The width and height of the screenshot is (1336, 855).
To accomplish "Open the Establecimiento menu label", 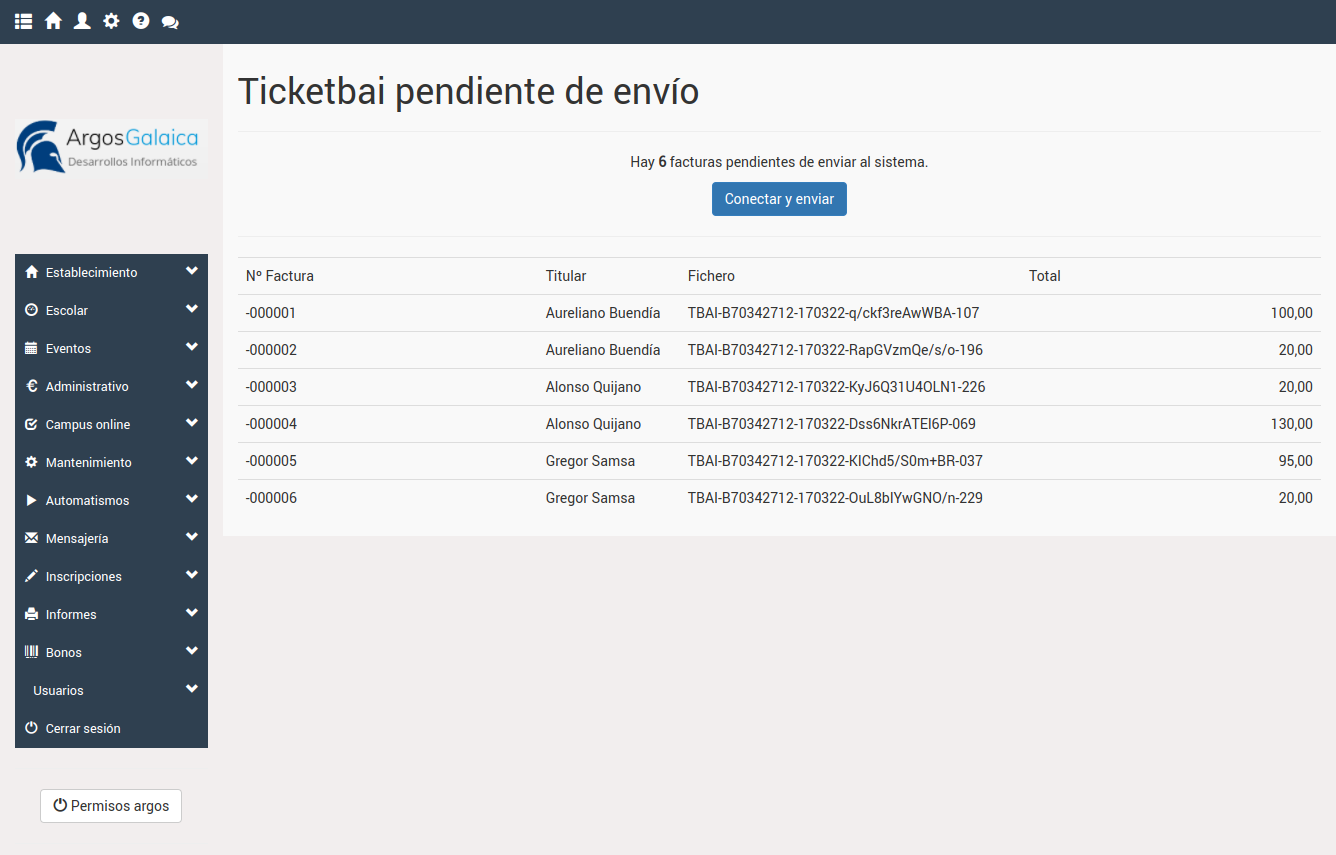I will pos(92,272).
